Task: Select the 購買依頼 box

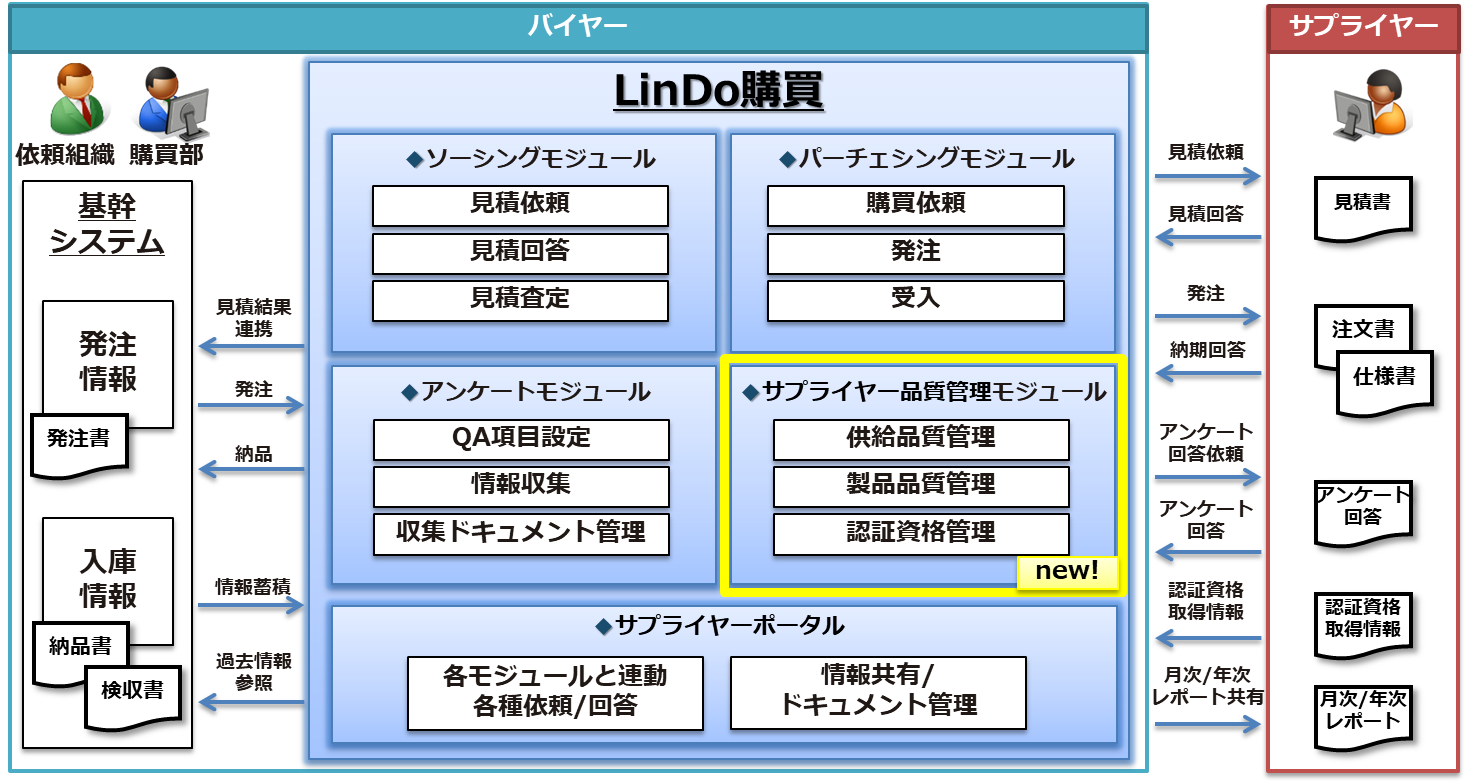Action: coord(916,206)
